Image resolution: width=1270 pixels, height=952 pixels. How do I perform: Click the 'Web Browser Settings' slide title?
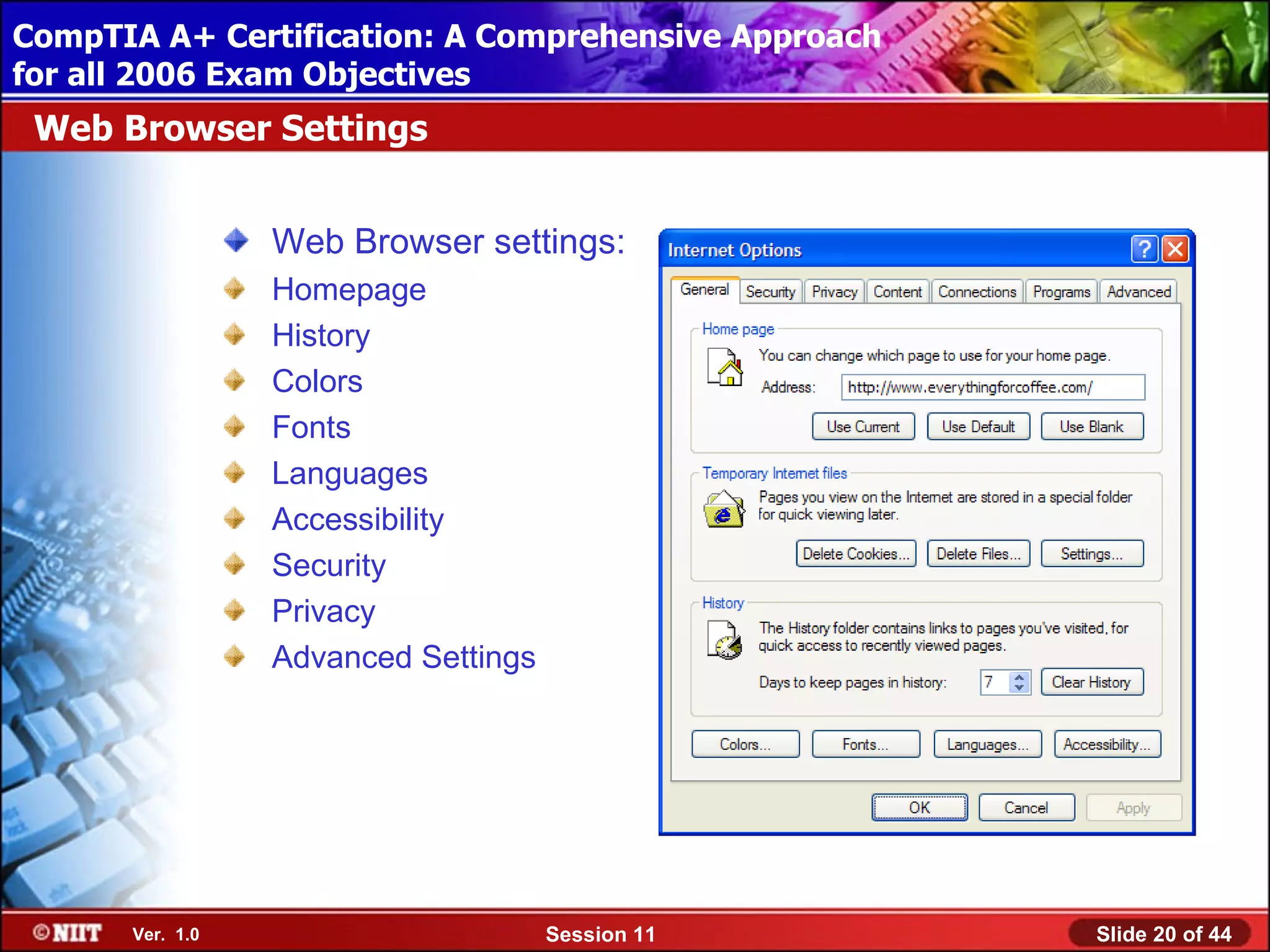pyautogui.click(x=231, y=128)
